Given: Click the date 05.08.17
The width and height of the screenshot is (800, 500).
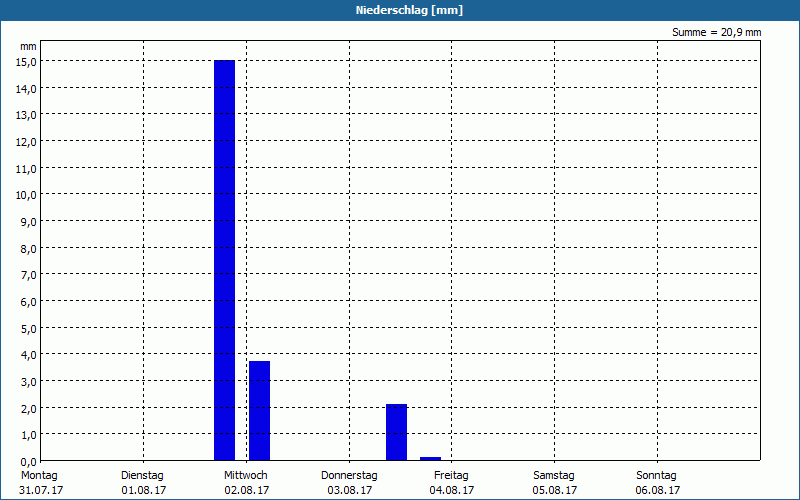Looking at the screenshot, I should [555, 490].
